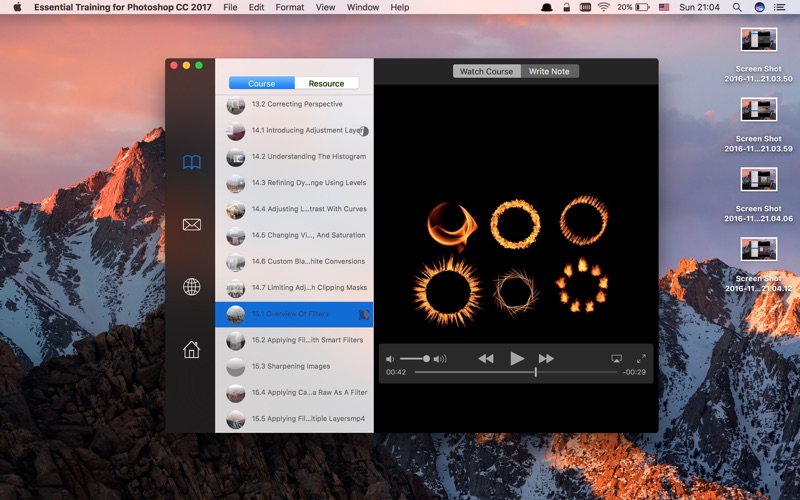Rewind the video
Screen dimensions: 800x500
pyautogui.click(x=486, y=359)
